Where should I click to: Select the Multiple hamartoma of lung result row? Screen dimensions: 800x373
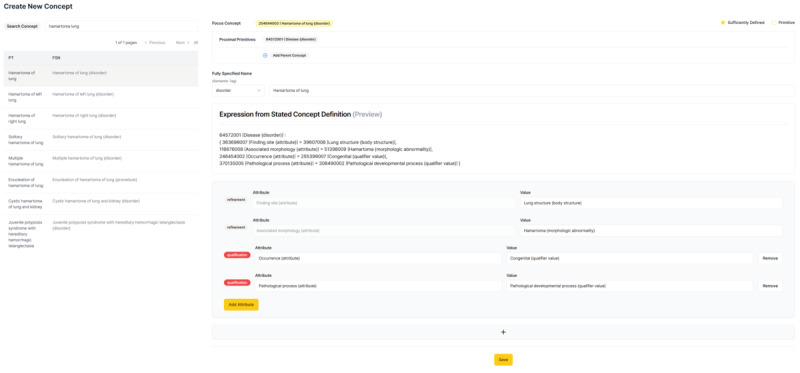pyautogui.click(x=101, y=161)
